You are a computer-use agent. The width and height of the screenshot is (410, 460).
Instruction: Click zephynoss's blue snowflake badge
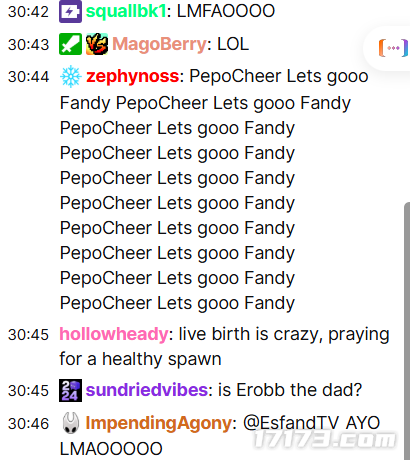71,77
